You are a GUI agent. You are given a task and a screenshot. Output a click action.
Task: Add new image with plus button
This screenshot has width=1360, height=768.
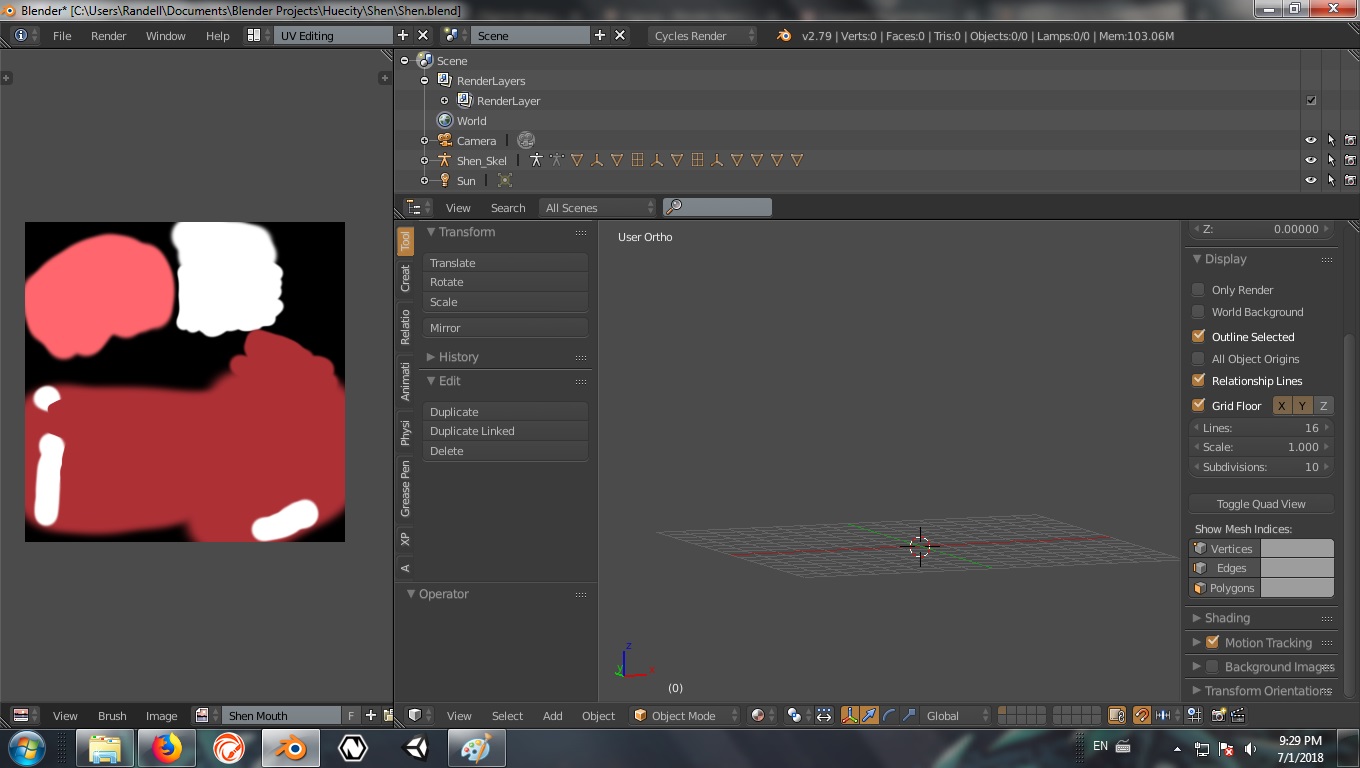[x=371, y=715]
